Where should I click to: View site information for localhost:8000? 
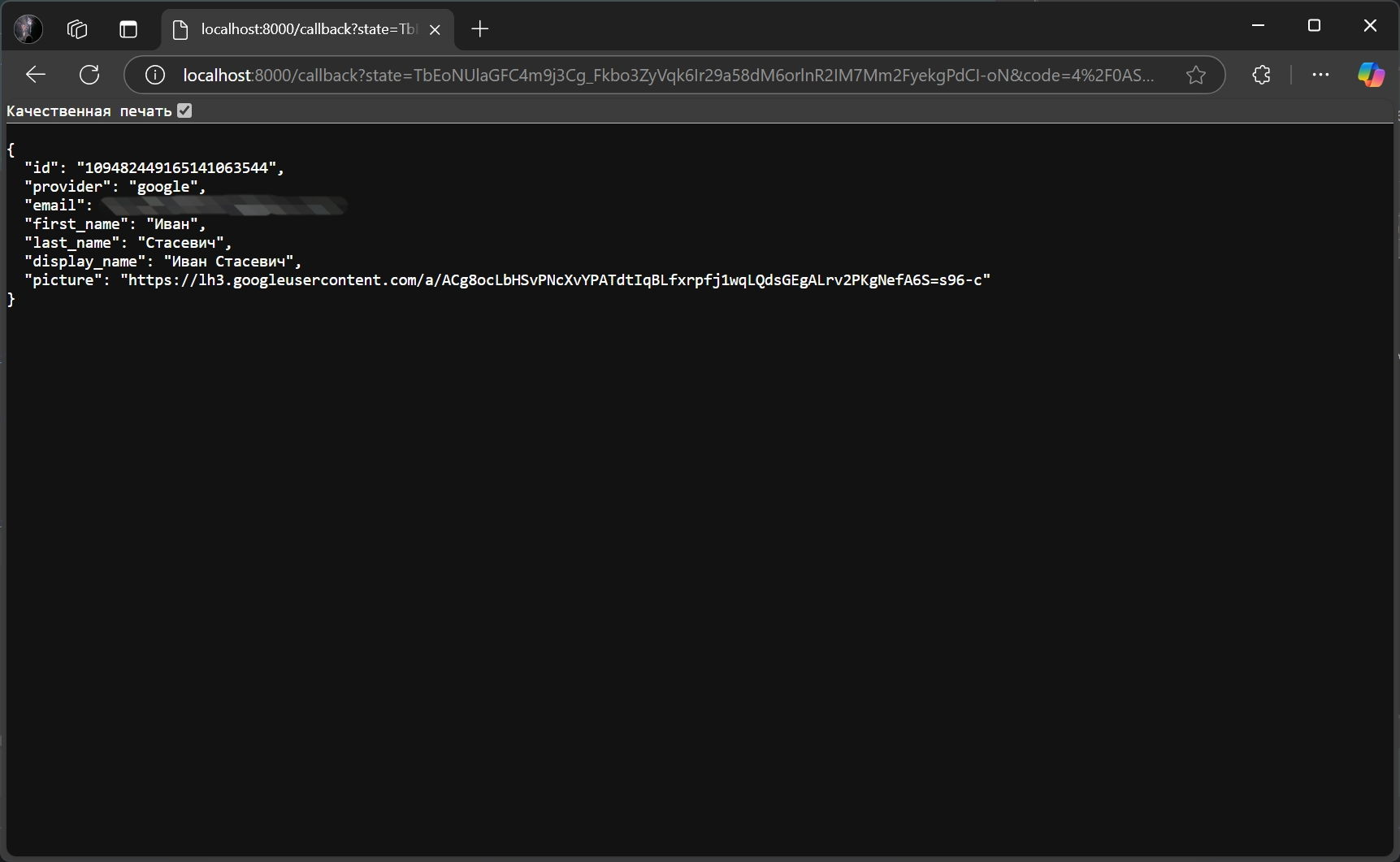coord(154,75)
